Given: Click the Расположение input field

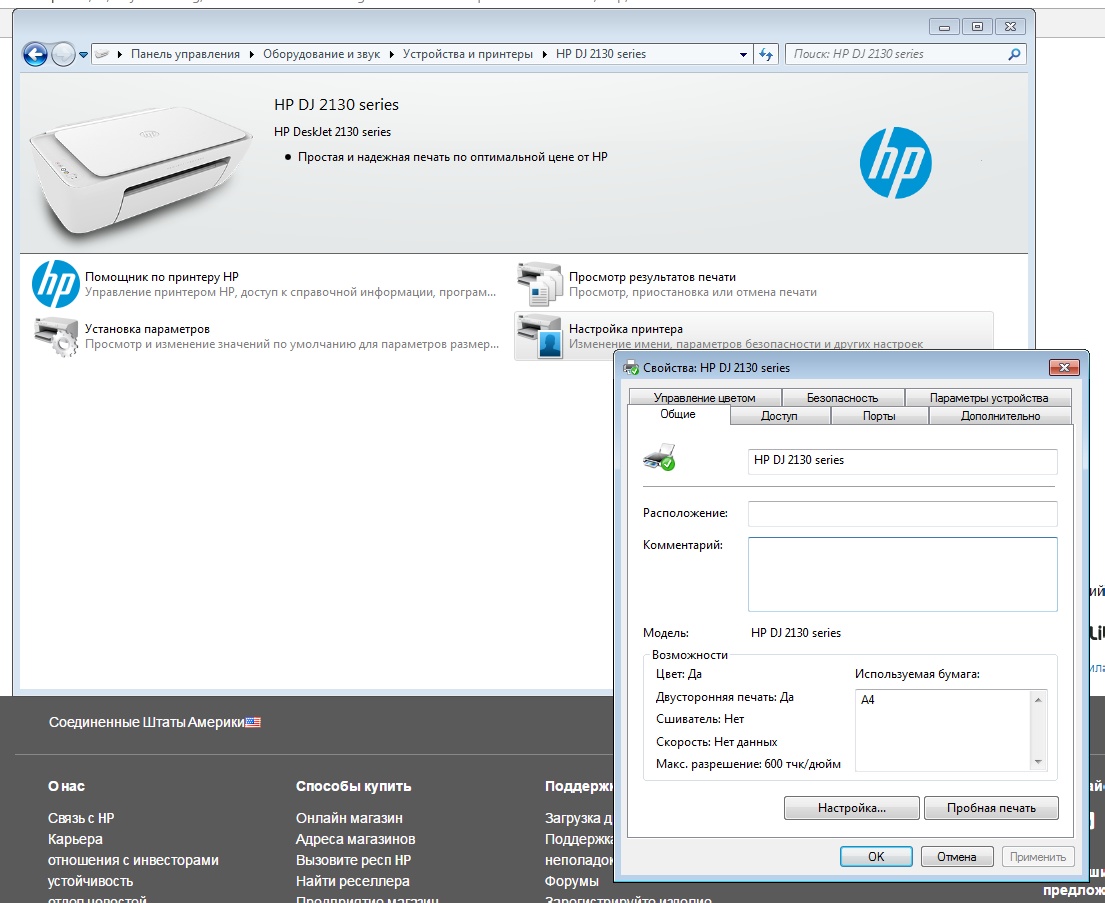Looking at the screenshot, I should pos(902,514).
